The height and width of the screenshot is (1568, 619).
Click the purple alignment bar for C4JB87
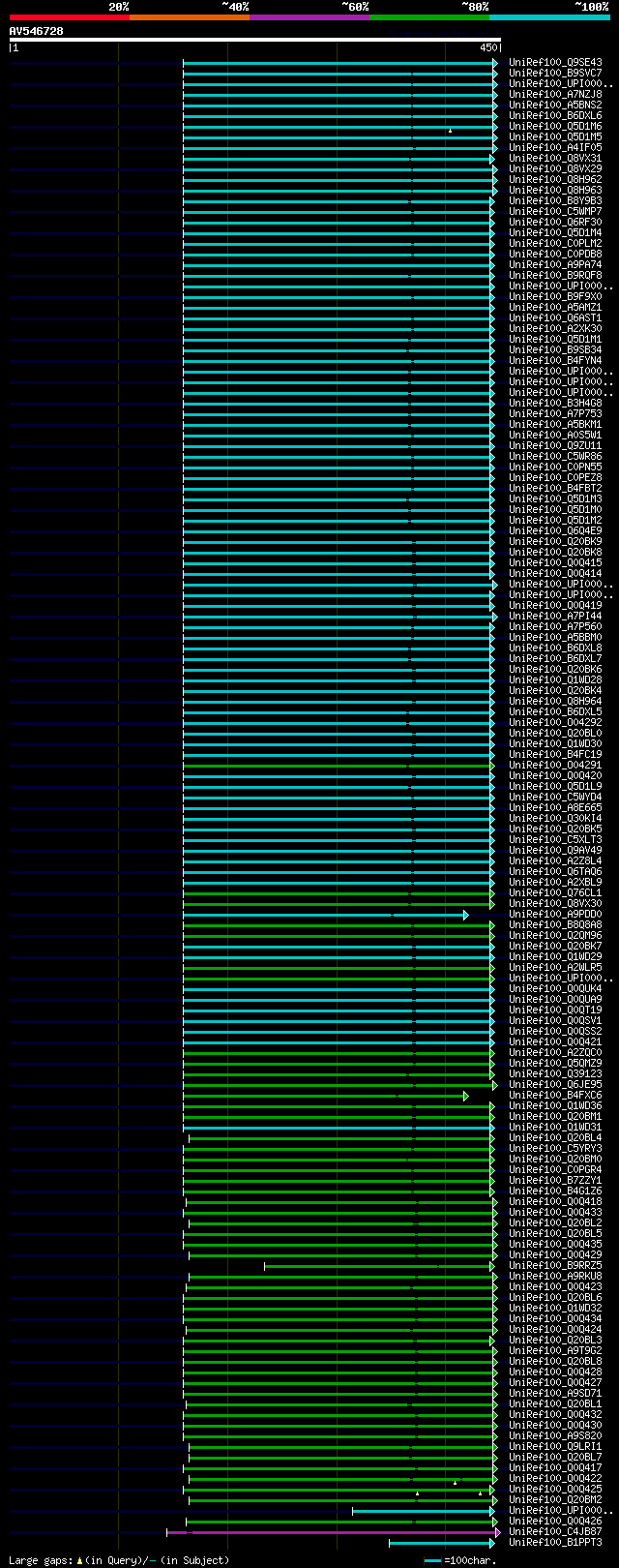334,1532
